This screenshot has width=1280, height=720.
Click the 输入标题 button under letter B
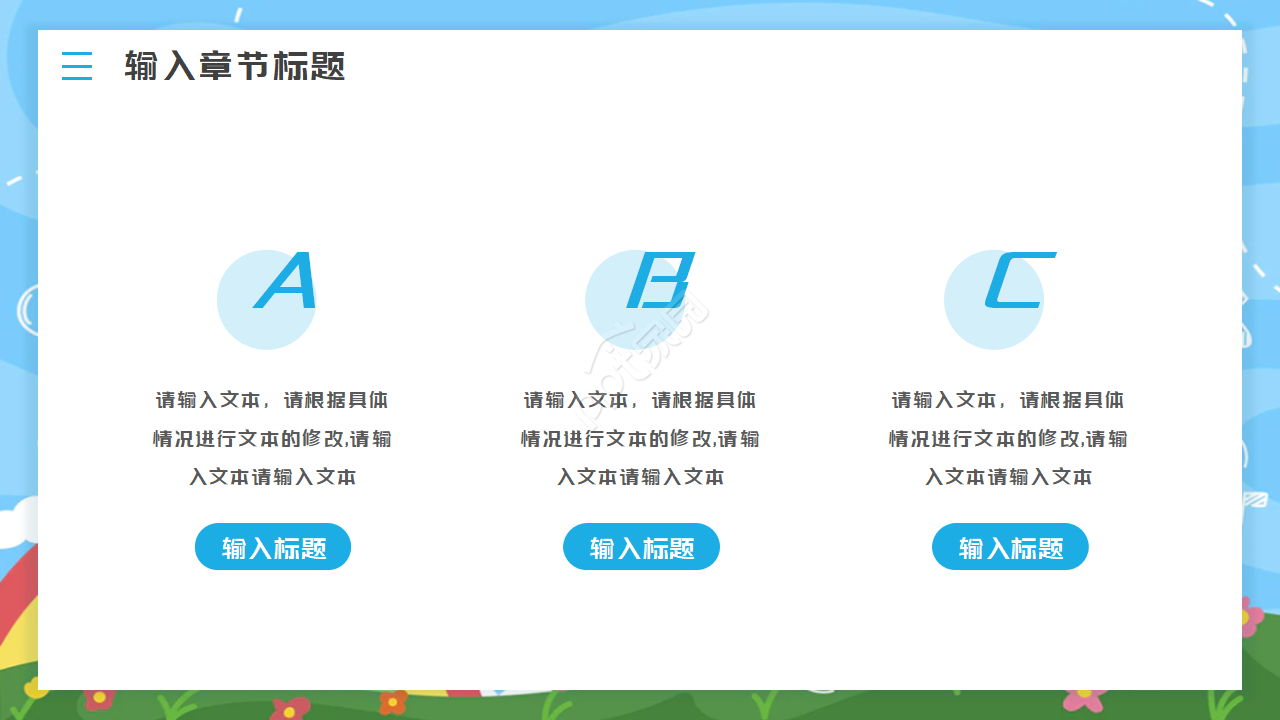coord(641,547)
